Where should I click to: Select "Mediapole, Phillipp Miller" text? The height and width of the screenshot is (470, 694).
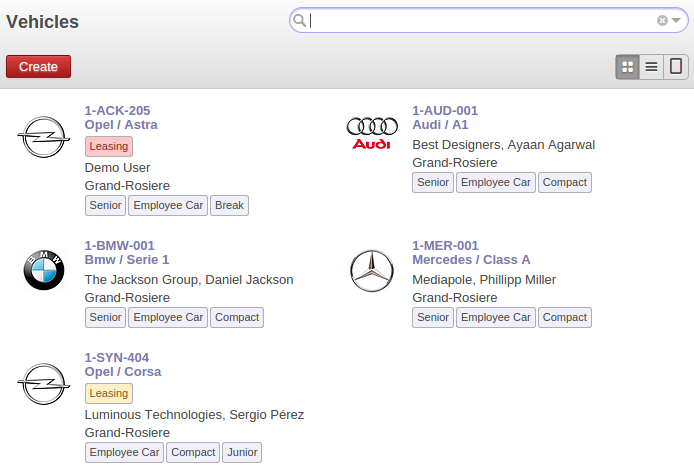pos(484,280)
